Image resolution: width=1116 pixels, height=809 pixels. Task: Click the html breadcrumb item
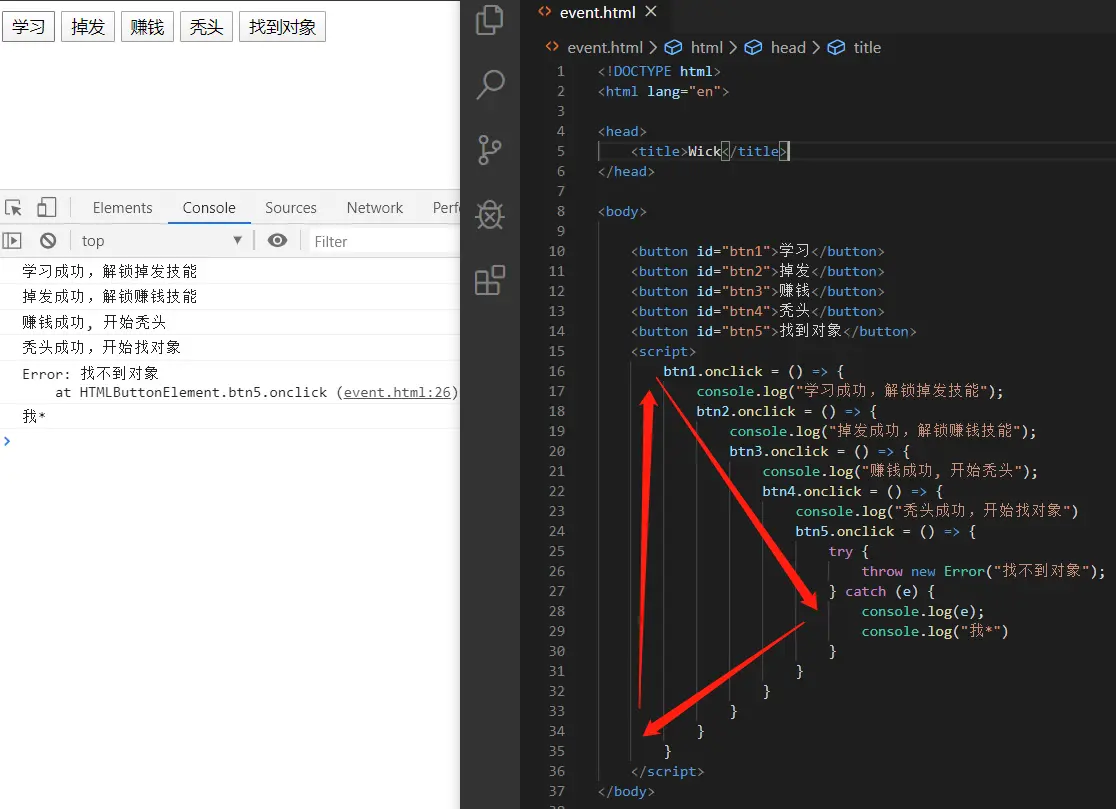(x=706, y=48)
